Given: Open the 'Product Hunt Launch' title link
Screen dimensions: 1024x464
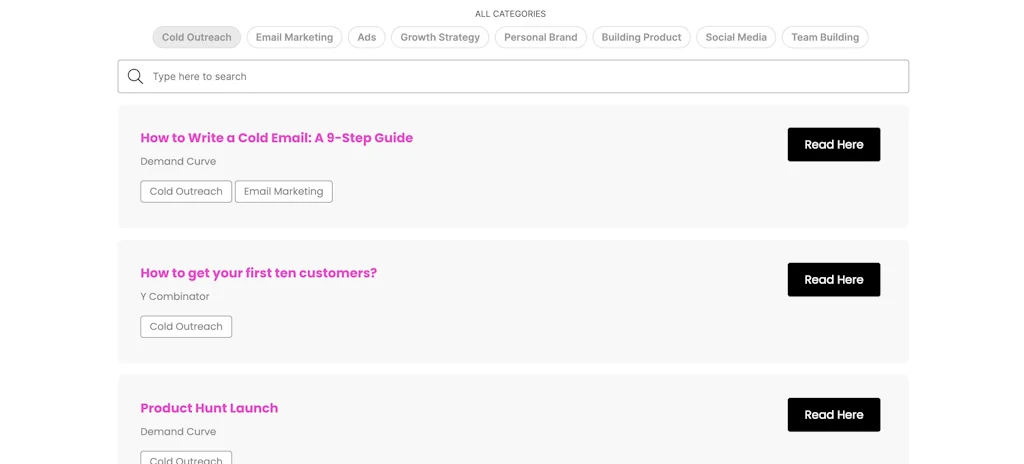Looking at the screenshot, I should (209, 408).
